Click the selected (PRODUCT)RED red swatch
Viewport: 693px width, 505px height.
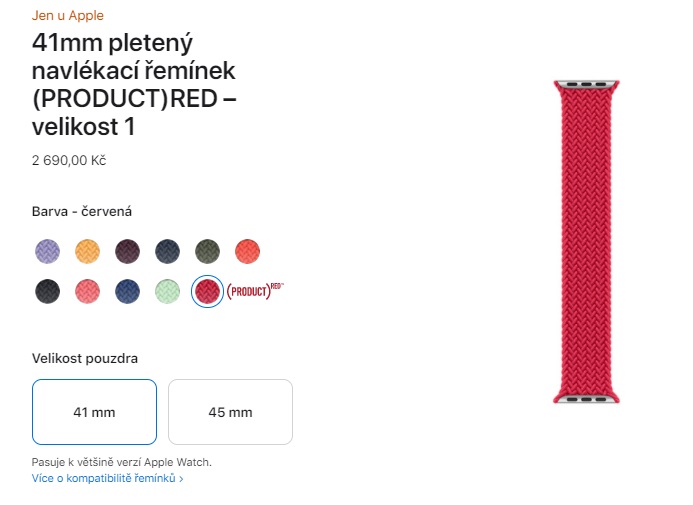tap(207, 291)
